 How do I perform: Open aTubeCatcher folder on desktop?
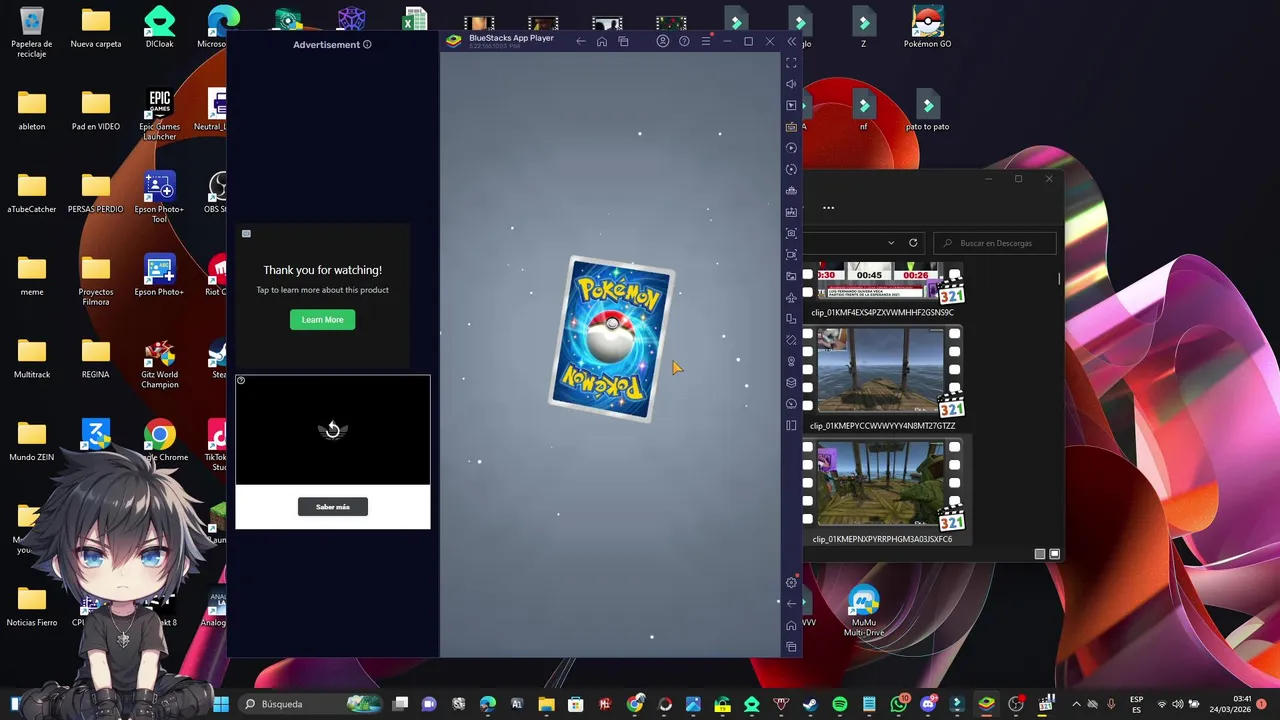pyautogui.click(x=32, y=193)
